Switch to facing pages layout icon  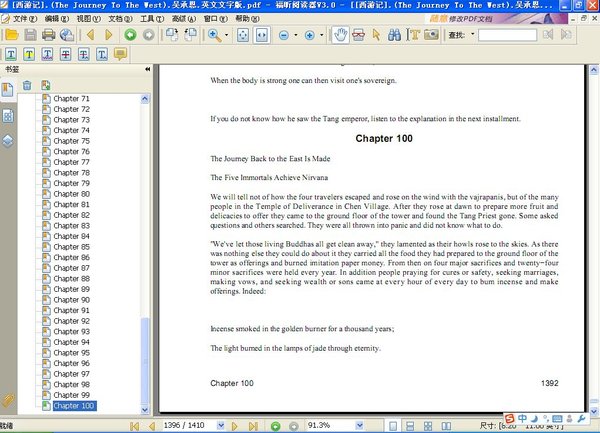pos(446,426)
